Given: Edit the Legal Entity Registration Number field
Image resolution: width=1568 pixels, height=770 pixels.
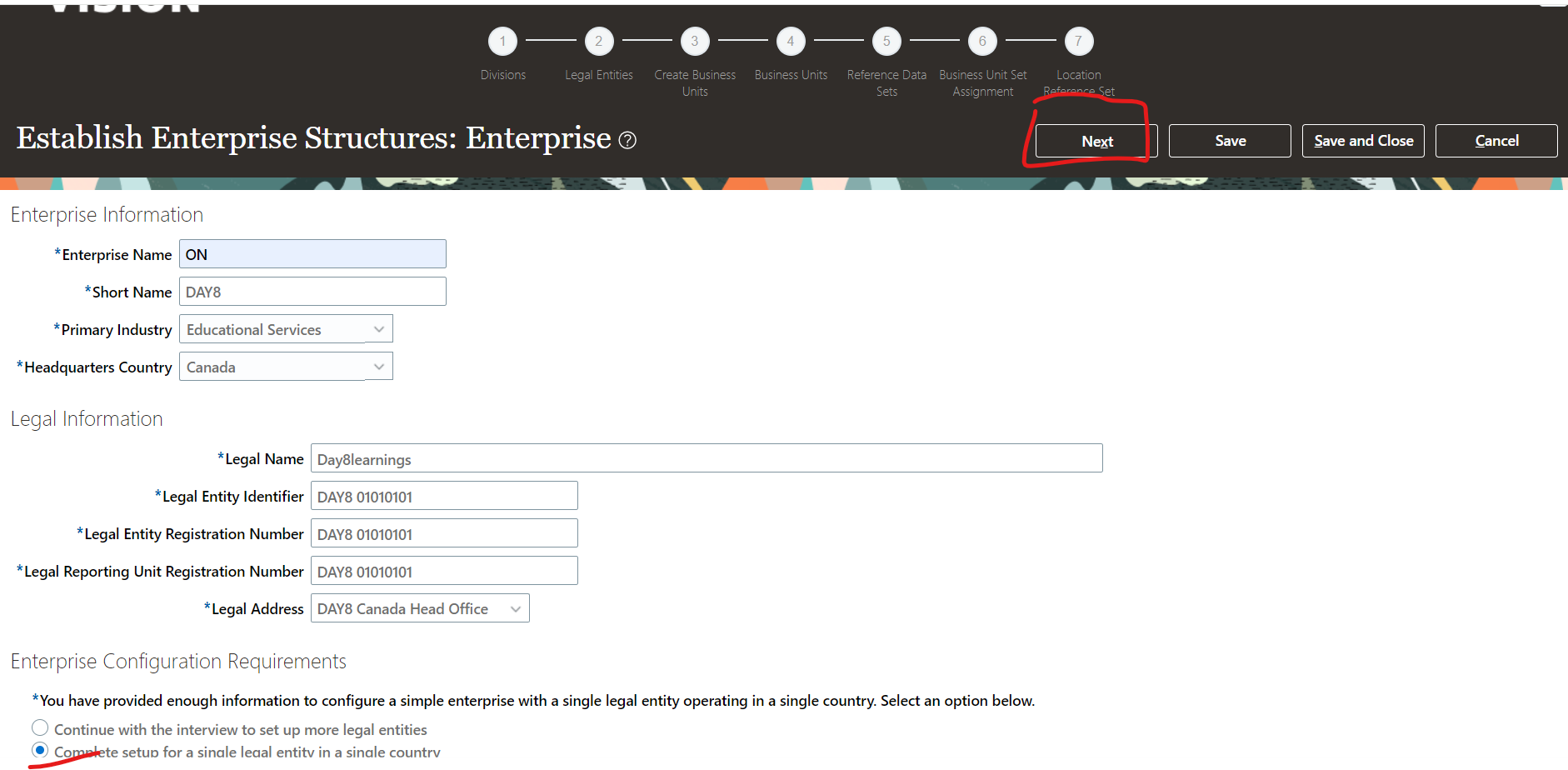Looking at the screenshot, I should pos(443,533).
